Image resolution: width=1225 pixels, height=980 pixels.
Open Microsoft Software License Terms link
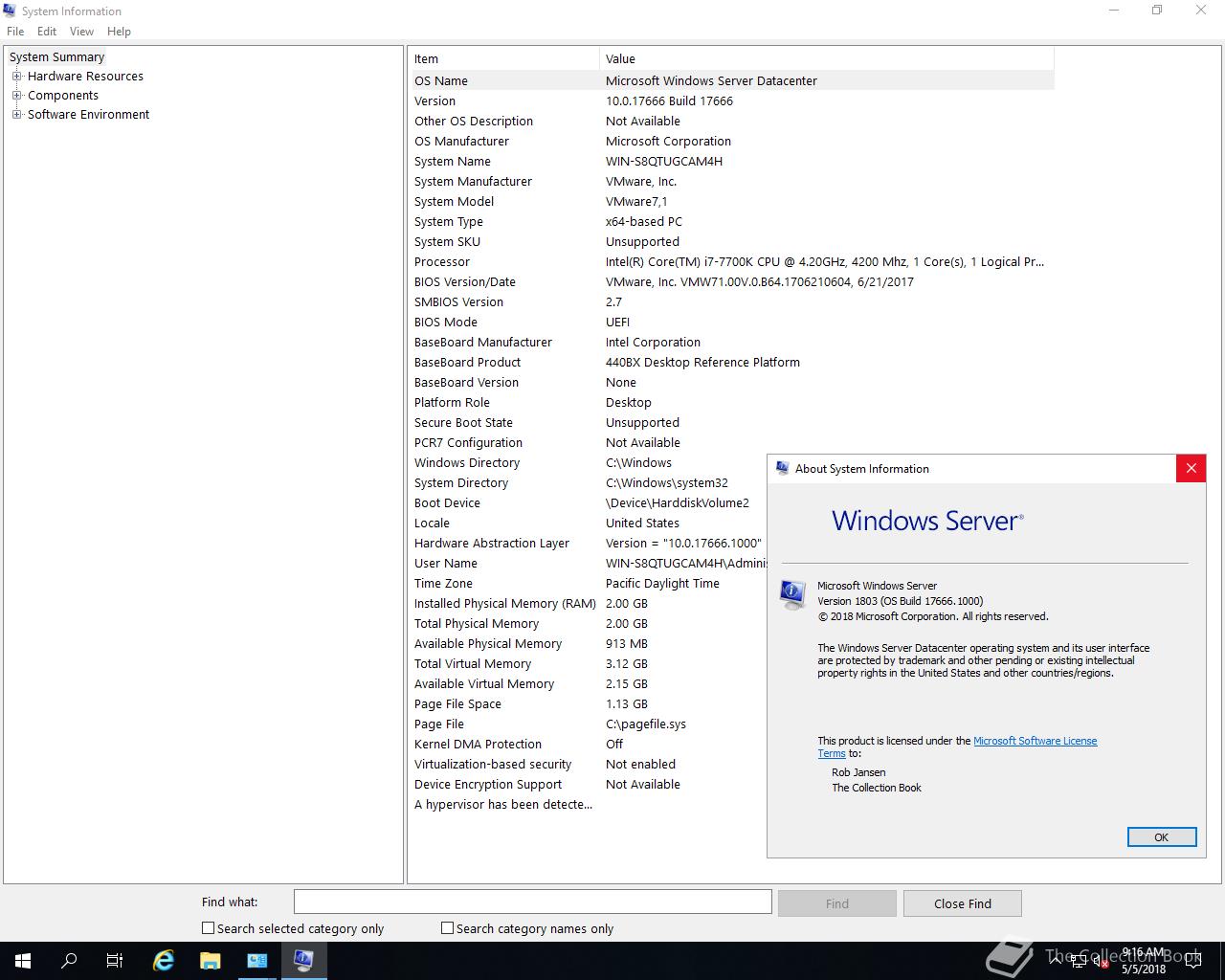click(1035, 741)
